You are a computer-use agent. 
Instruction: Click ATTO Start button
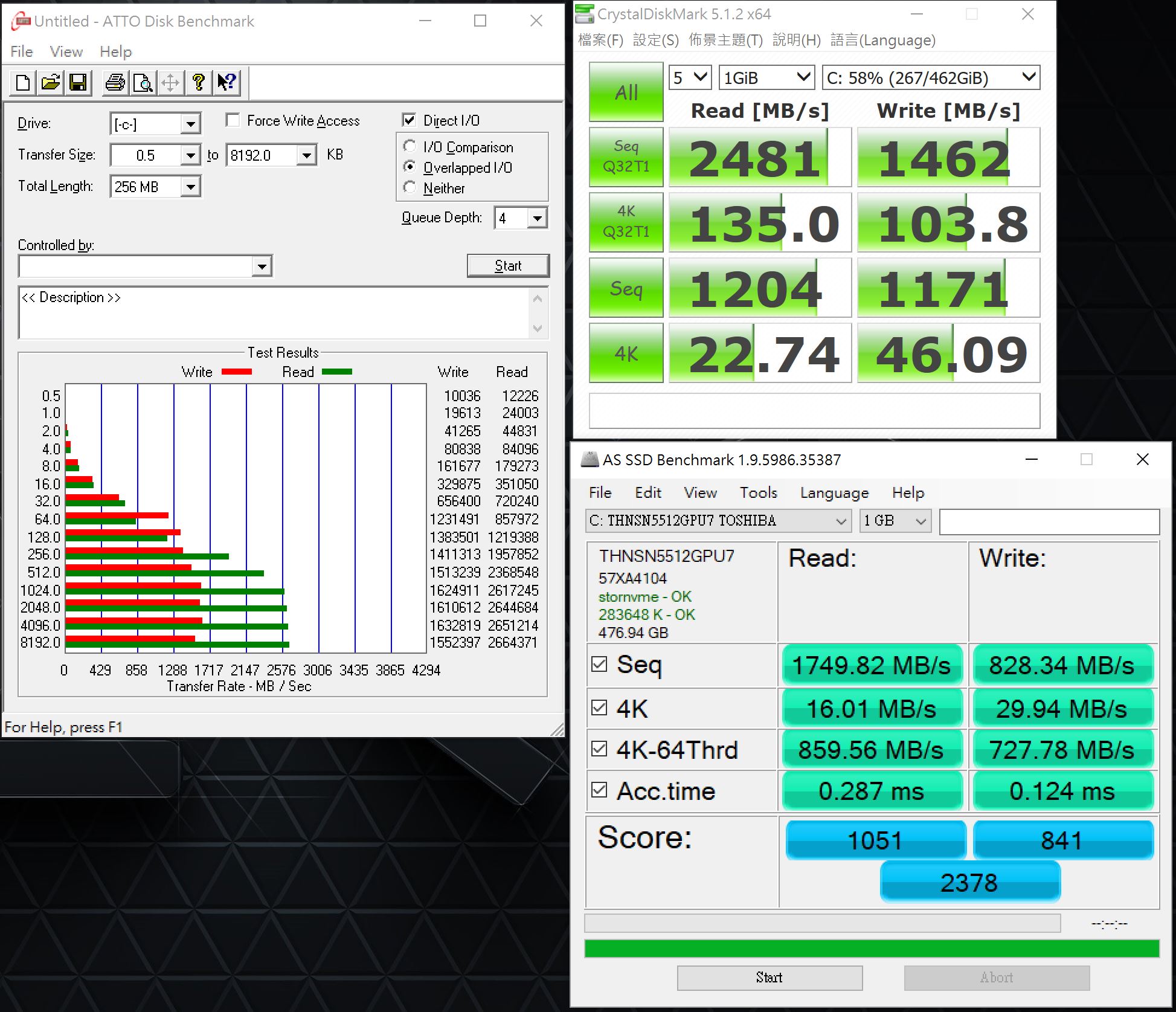click(508, 266)
